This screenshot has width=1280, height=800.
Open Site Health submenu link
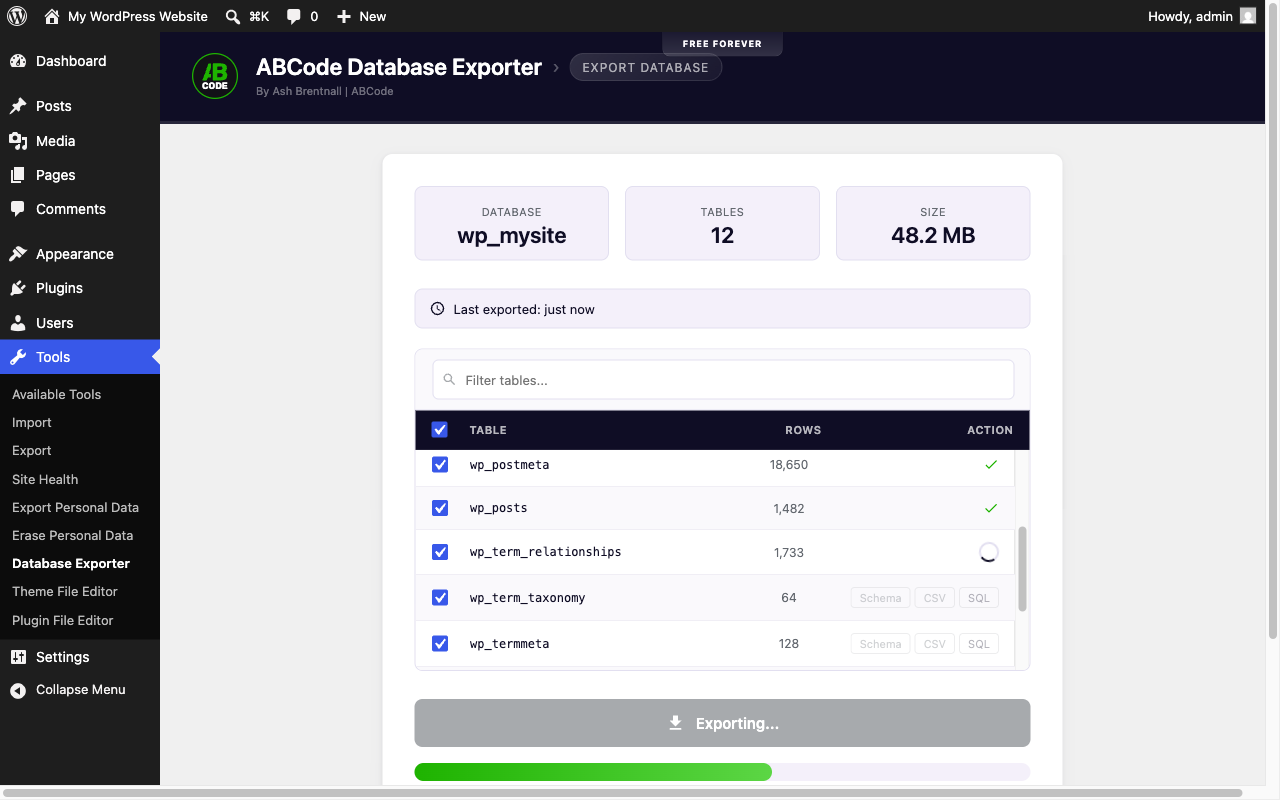pyautogui.click(x=45, y=479)
